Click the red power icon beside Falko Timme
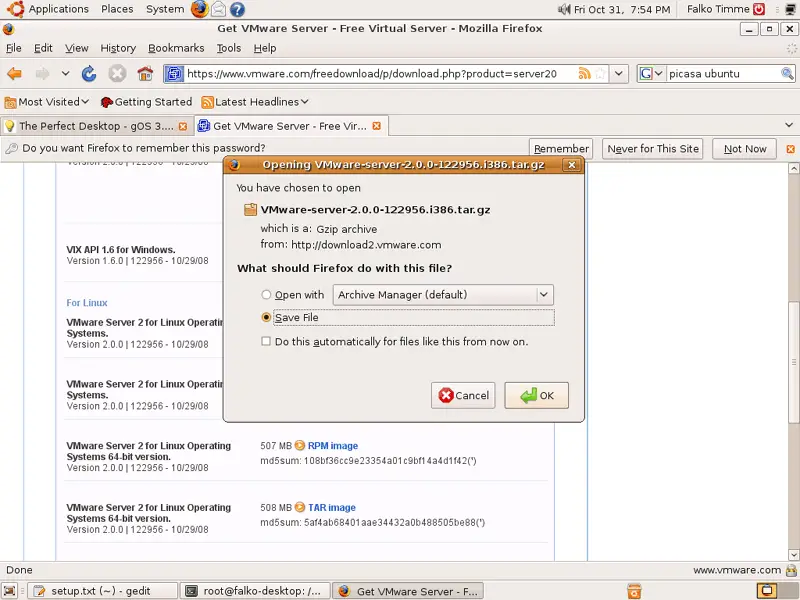 click(x=759, y=9)
